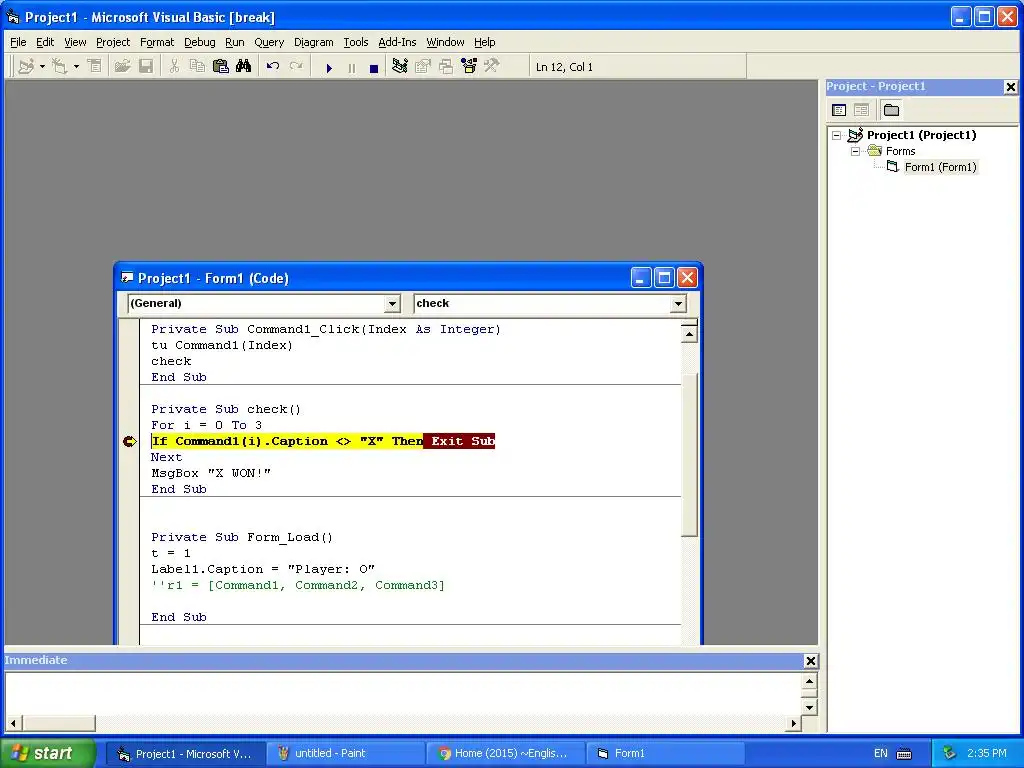Stop the program with the End button

pos(374,67)
